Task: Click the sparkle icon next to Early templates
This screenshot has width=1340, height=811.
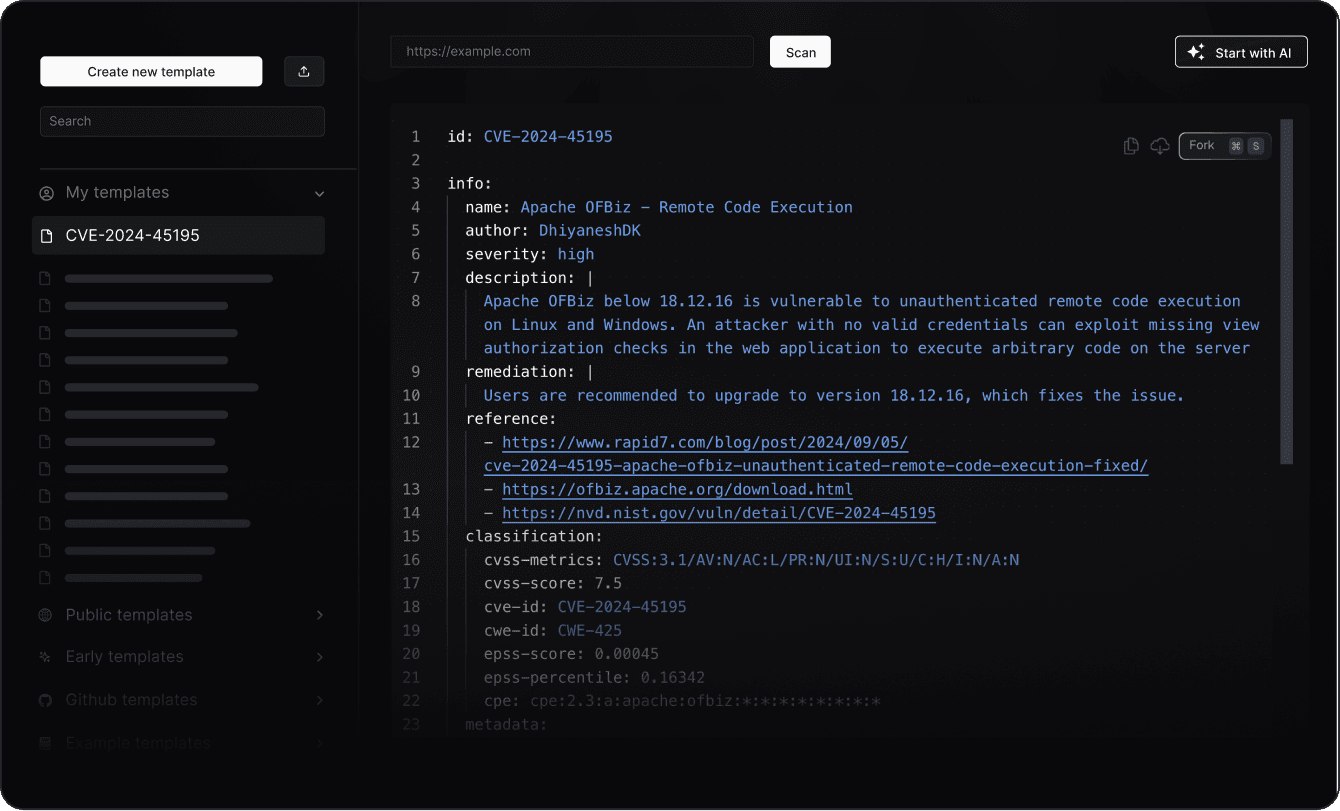Action: click(45, 657)
